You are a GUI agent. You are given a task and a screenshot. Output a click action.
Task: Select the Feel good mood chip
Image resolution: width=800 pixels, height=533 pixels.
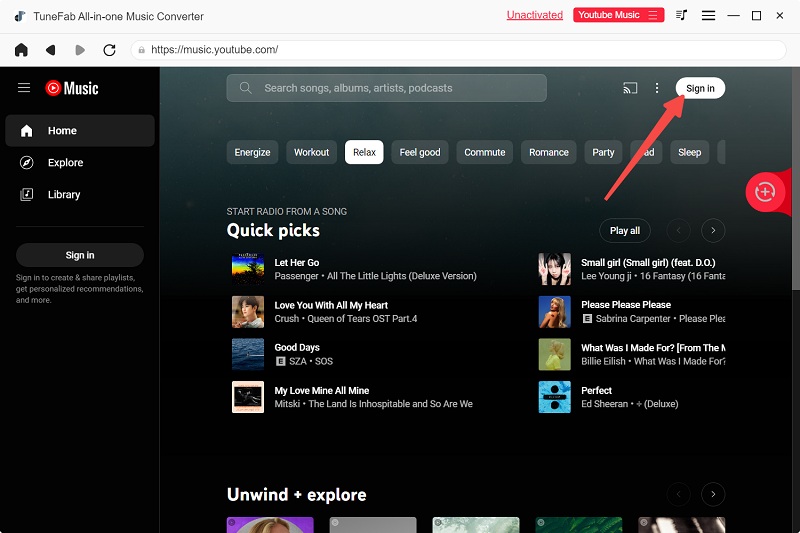(x=420, y=152)
